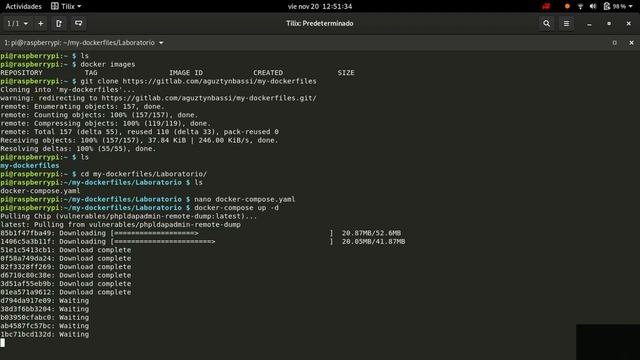Click the '20.05MB/41.87MB' progress value
Viewport: 640px width, 360px height.
coord(373,242)
